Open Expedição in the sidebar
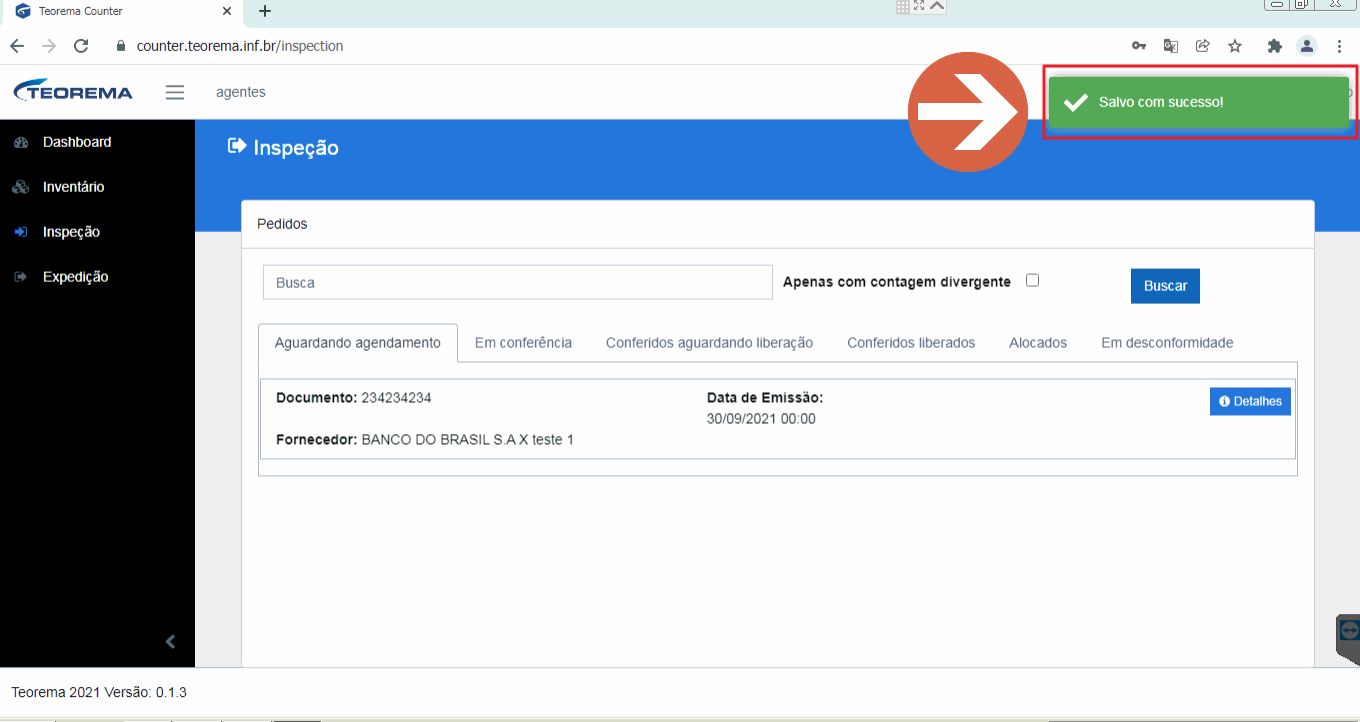The height and width of the screenshot is (722, 1360). tap(75, 277)
